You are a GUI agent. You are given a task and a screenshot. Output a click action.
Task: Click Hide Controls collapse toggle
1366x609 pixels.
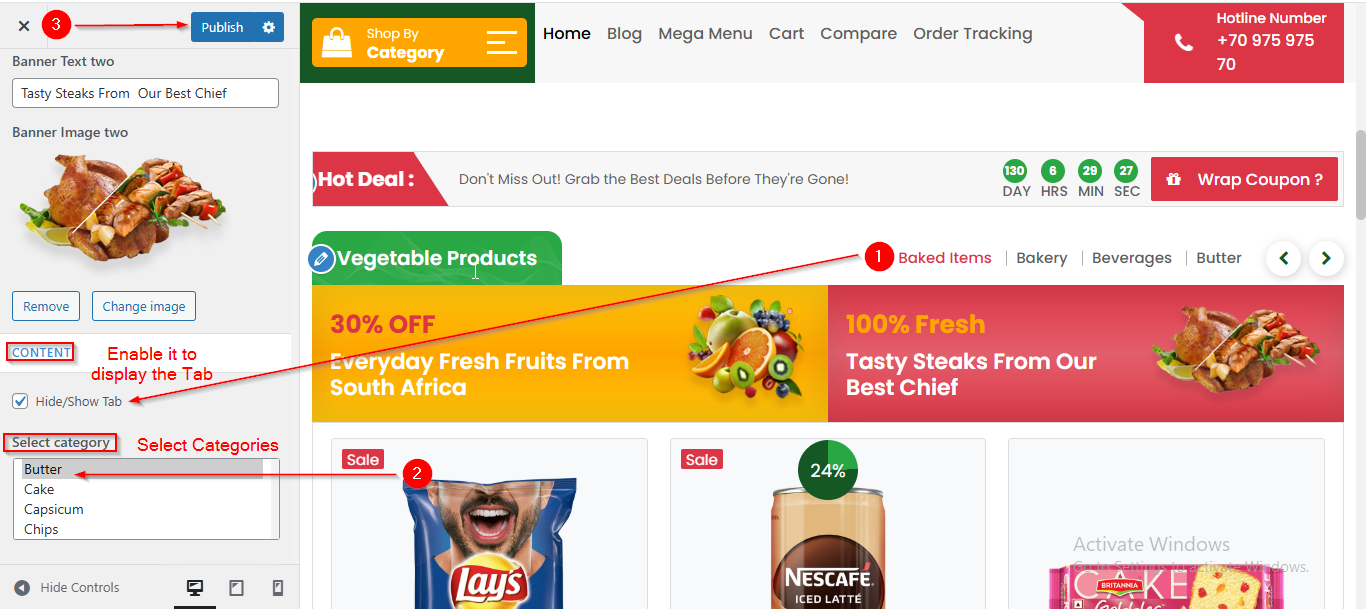[x=67, y=588]
